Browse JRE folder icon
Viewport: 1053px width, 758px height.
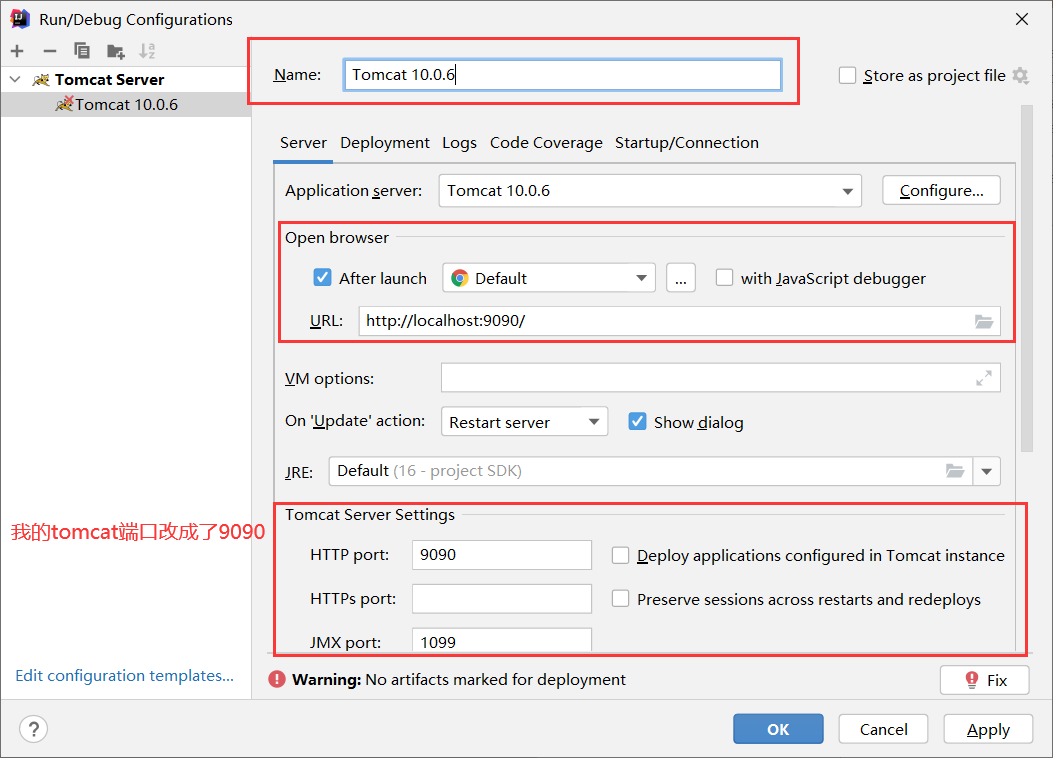pos(955,471)
